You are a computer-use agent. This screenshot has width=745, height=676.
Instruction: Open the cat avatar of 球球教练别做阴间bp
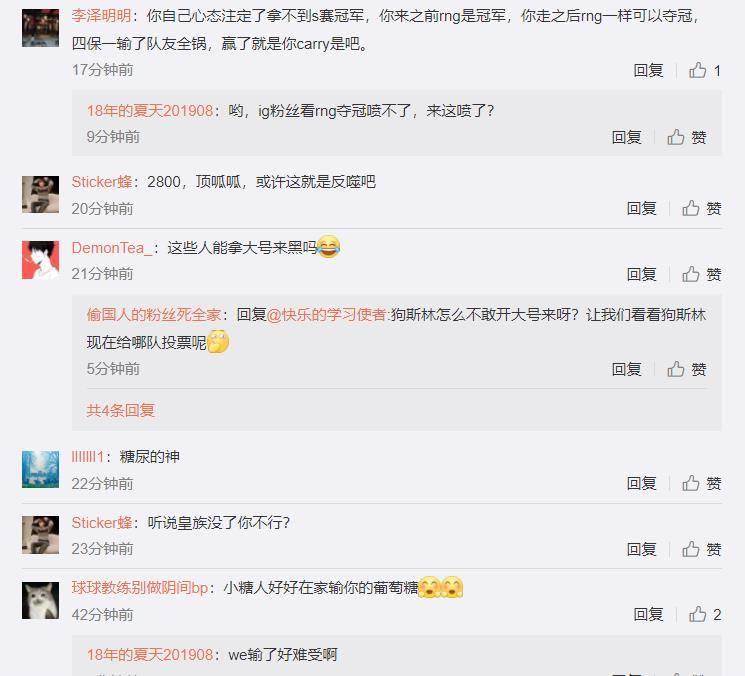point(40,600)
